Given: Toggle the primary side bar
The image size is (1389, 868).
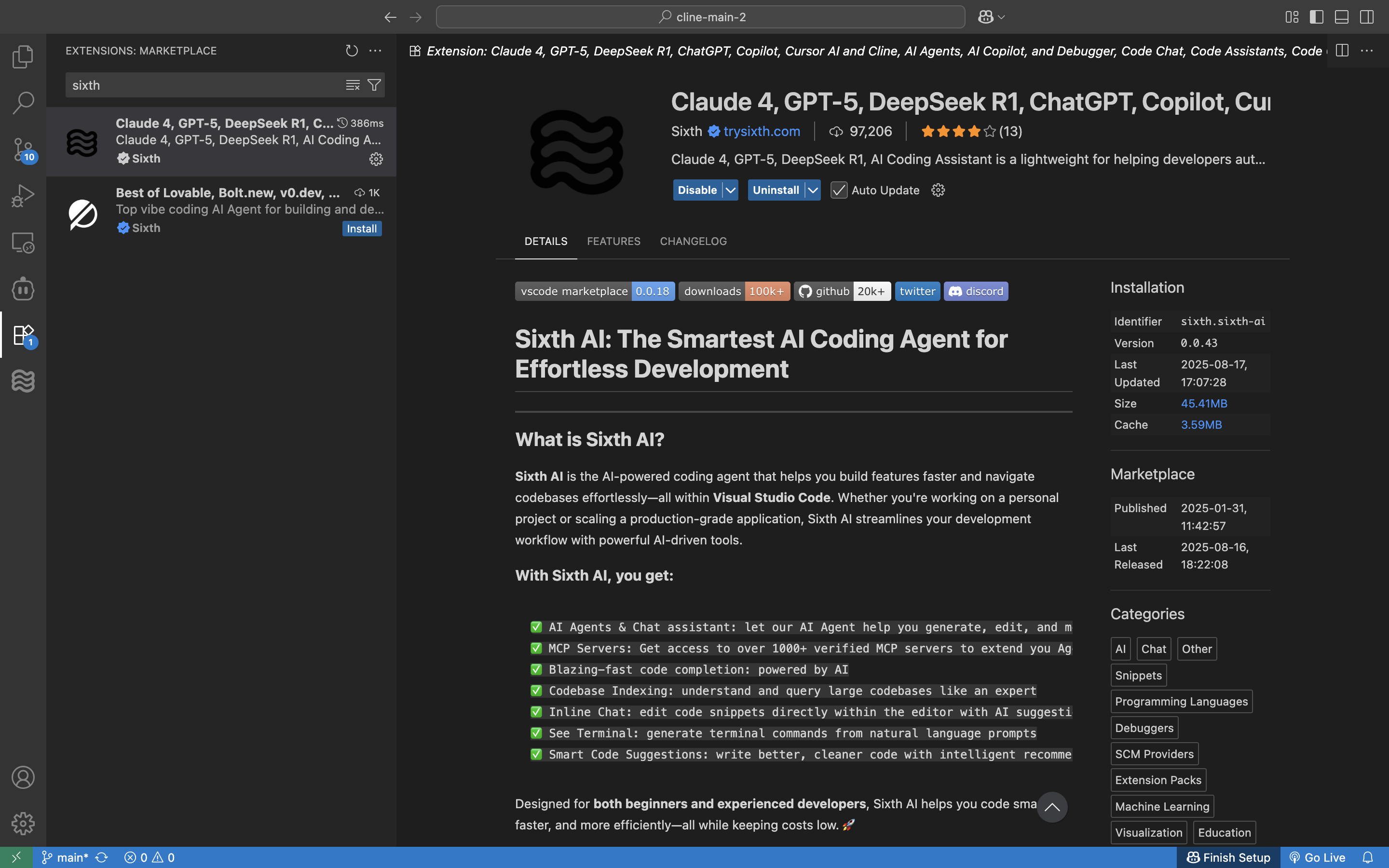Looking at the screenshot, I should coord(1317,17).
